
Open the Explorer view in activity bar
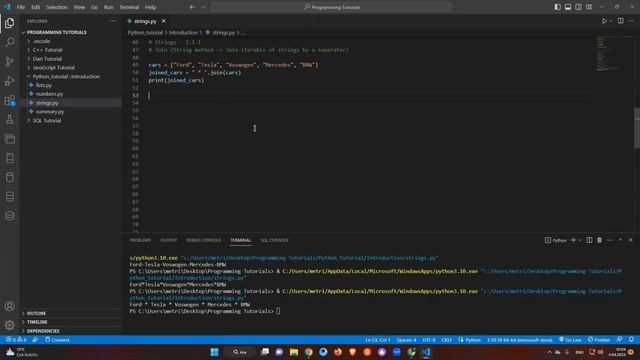[x=10, y=23]
